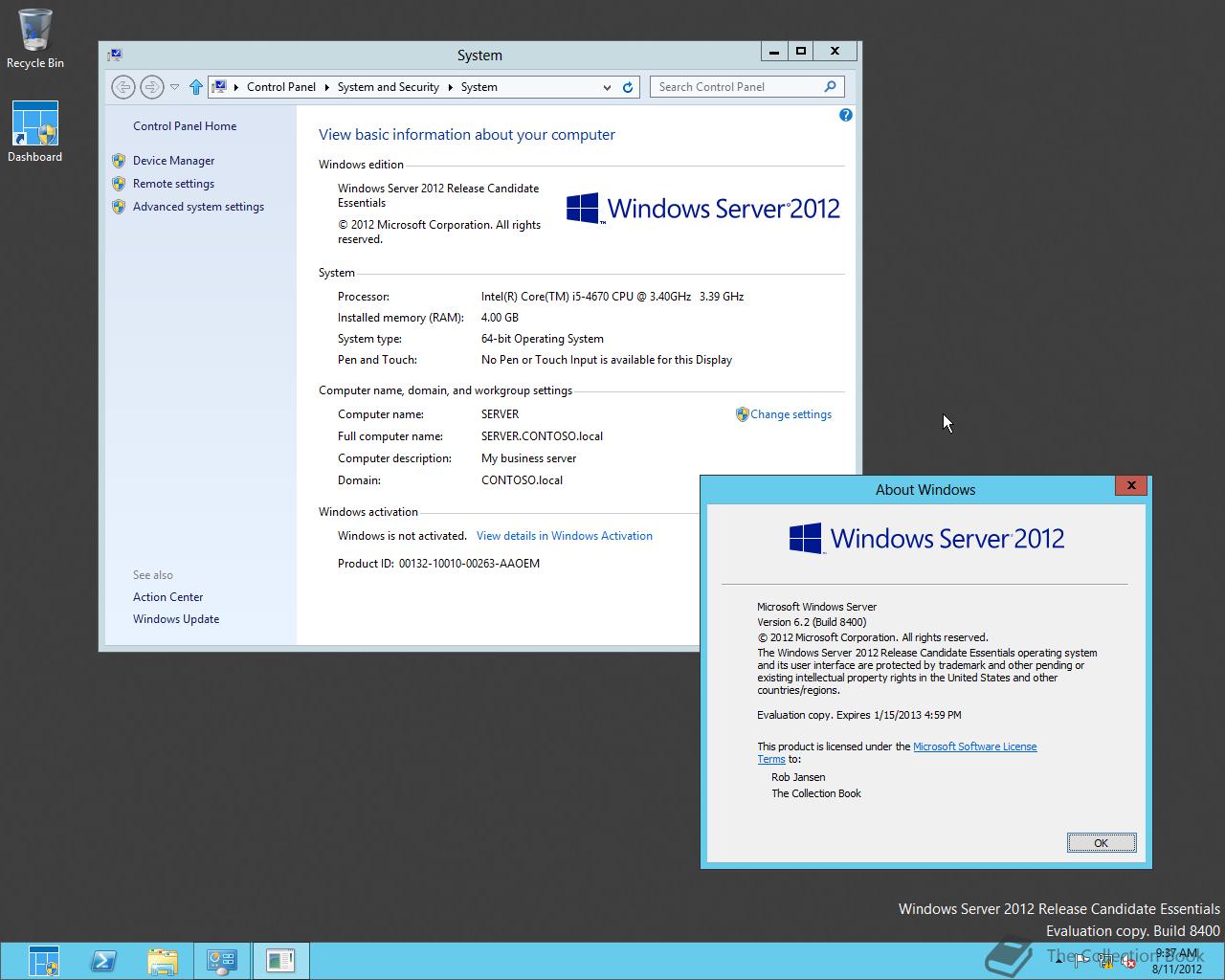Open recent locations dropdown arrow
The width and height of the screenshot is (1225, 980).
[x=174, y=87]
